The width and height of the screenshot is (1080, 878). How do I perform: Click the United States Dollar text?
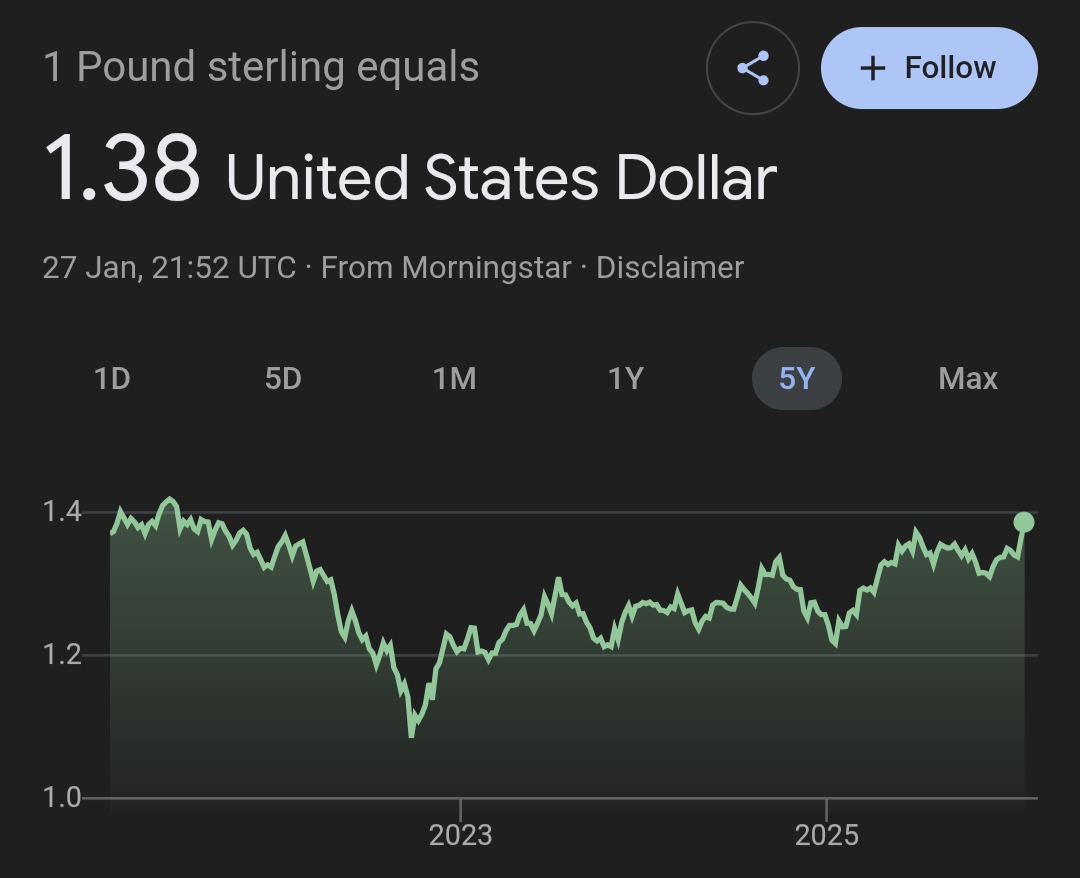pyautogui.click(x=501, y=178)
